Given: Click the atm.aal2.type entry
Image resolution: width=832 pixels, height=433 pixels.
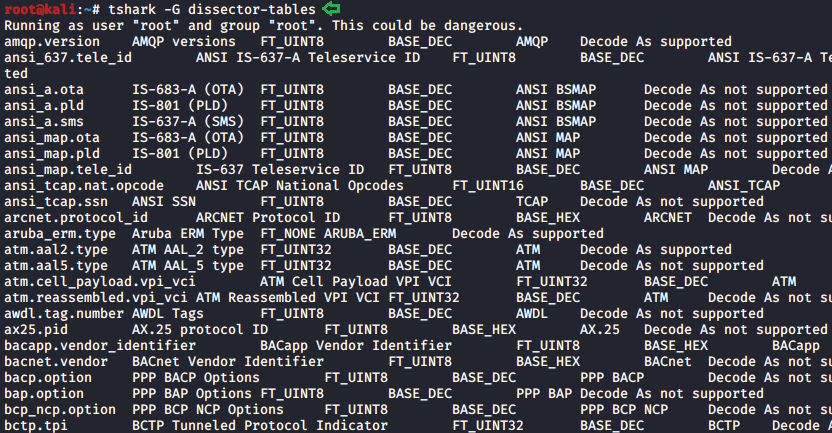Looking at the screenshot, I should (x=56, y=250).
